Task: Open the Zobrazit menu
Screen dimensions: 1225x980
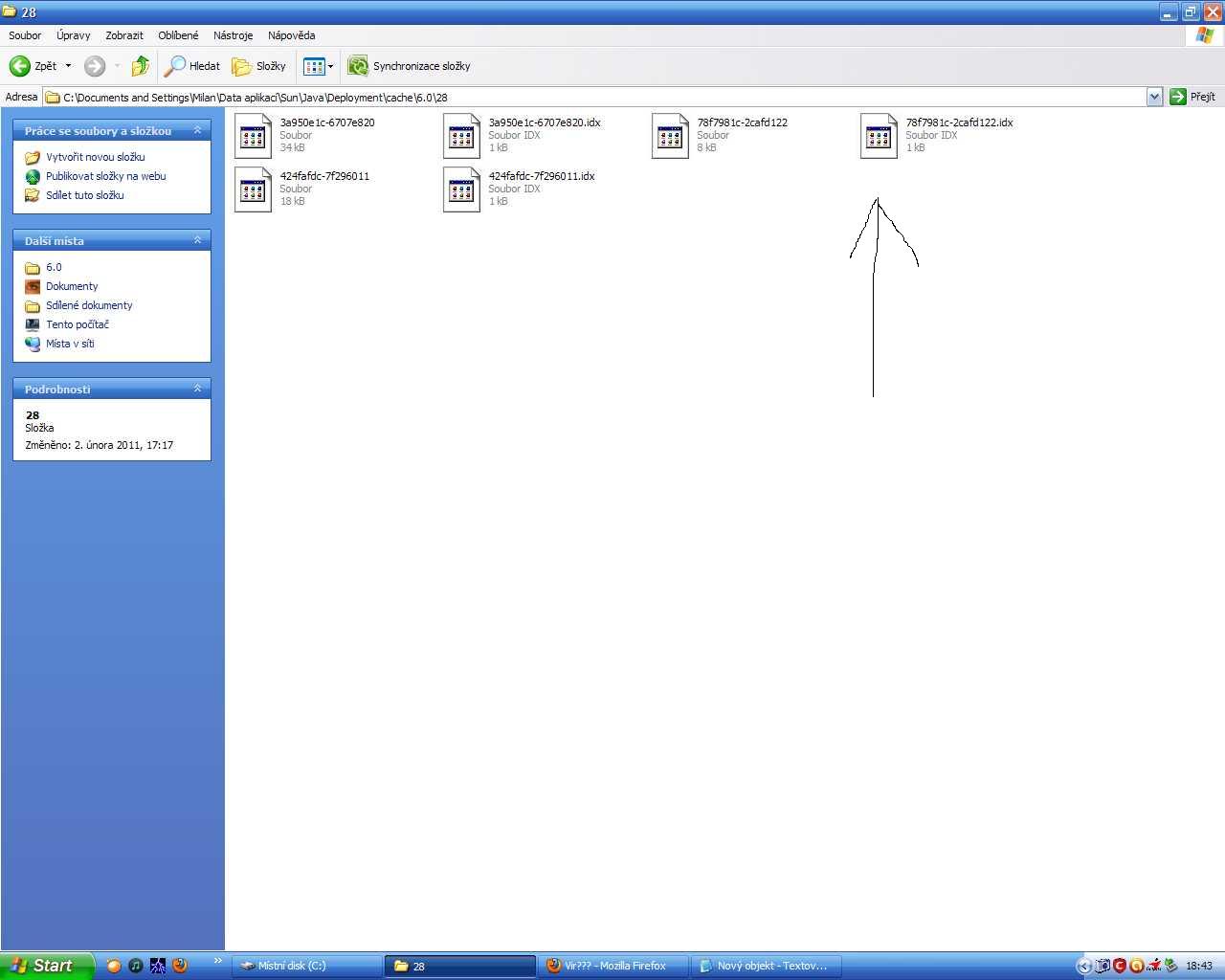Action: (x=124, y=35)
